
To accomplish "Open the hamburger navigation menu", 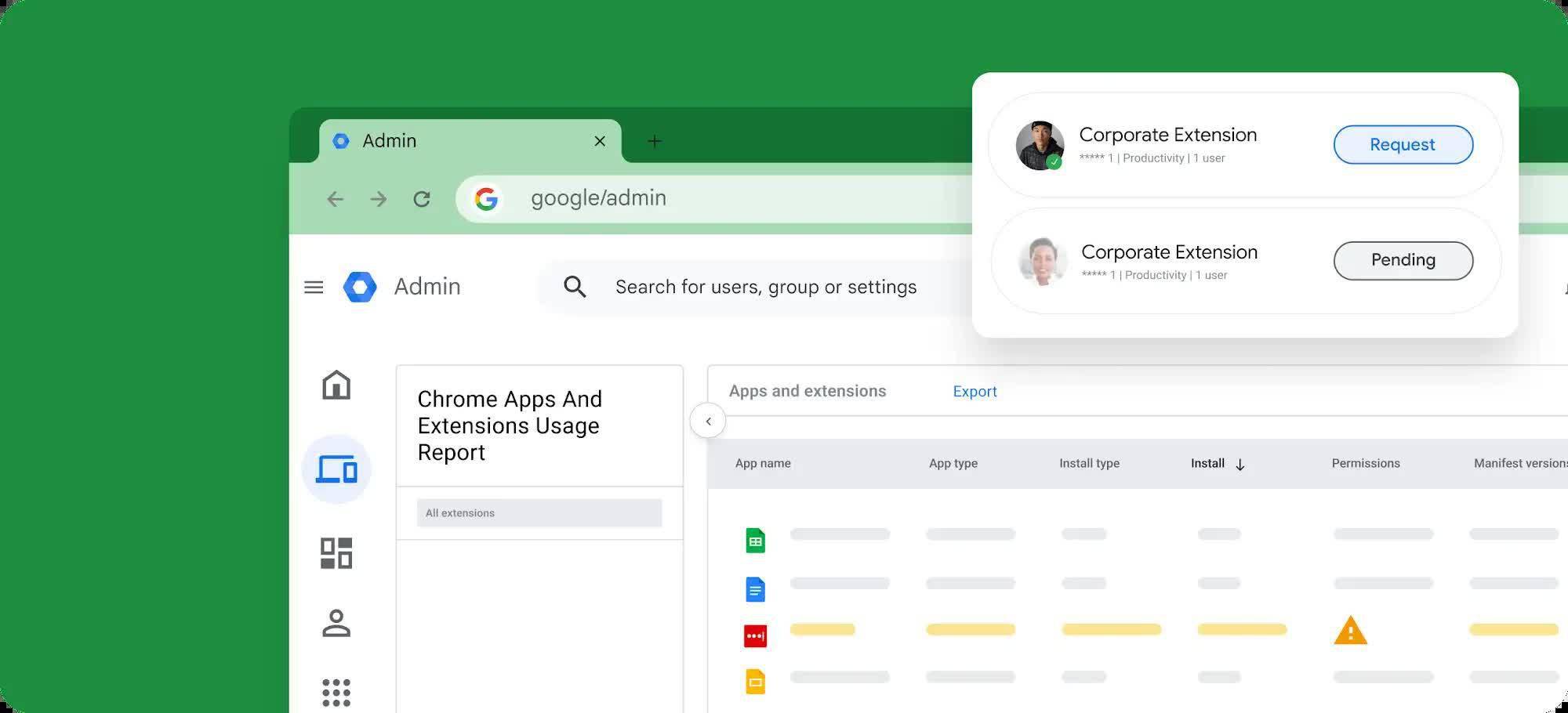I will point(314,287).
